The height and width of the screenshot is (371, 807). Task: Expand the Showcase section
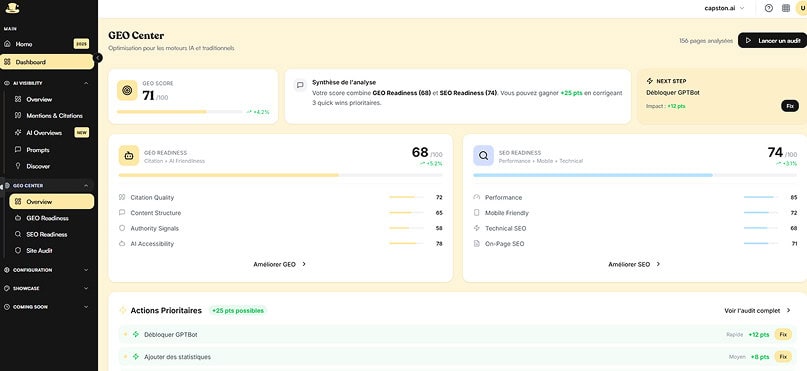(46, 288)
